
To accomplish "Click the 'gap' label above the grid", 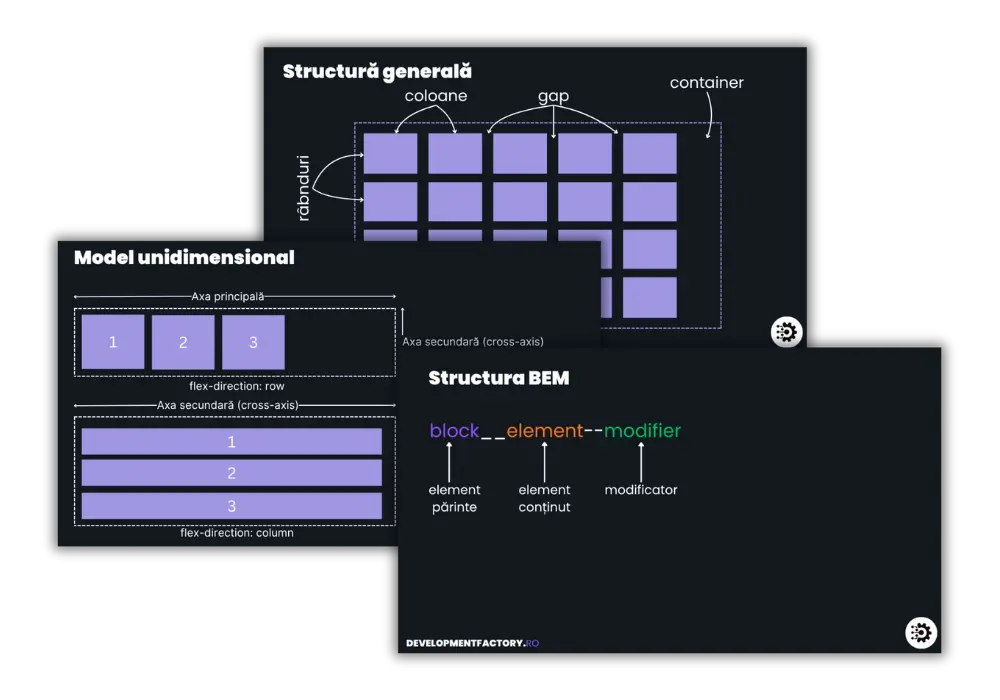I will click(553, 96).
